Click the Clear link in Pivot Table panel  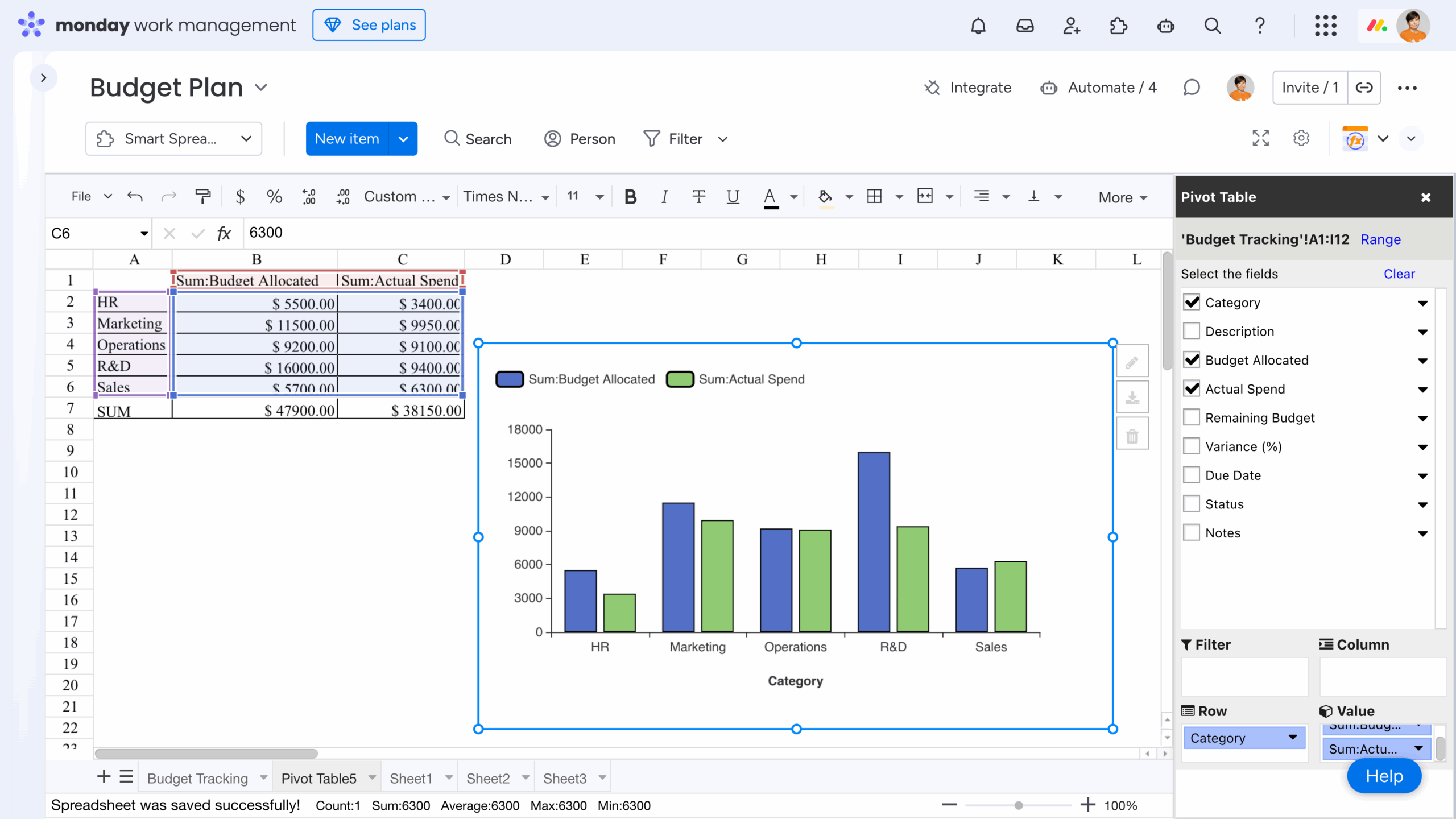(x=1399, y=274)
